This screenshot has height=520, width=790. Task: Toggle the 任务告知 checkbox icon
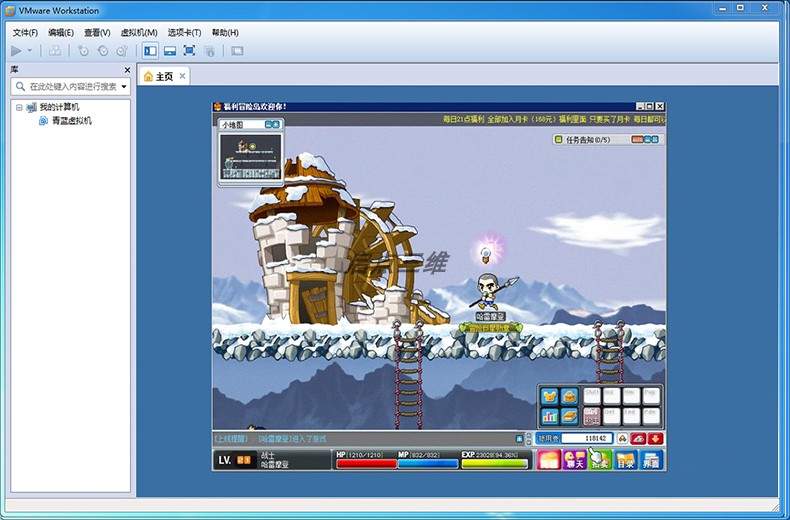click(558, 139)
